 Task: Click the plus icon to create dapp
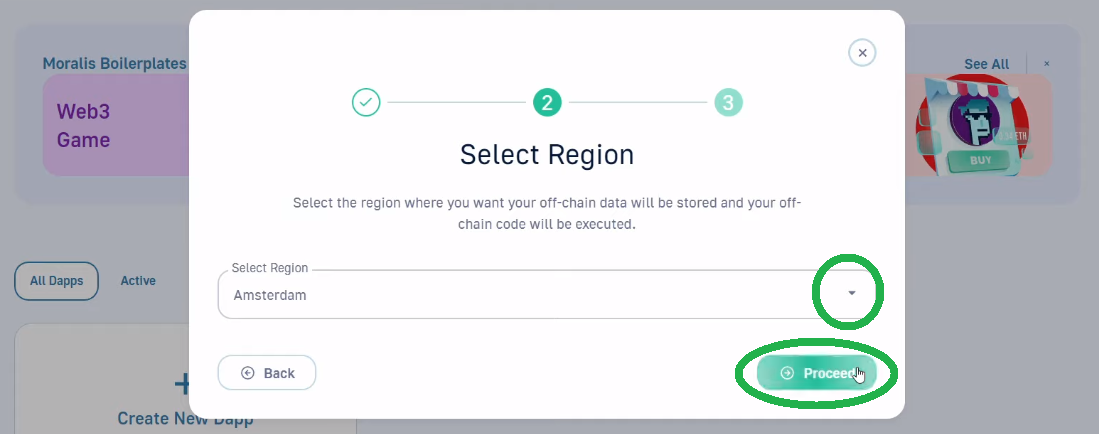[183, 384]
